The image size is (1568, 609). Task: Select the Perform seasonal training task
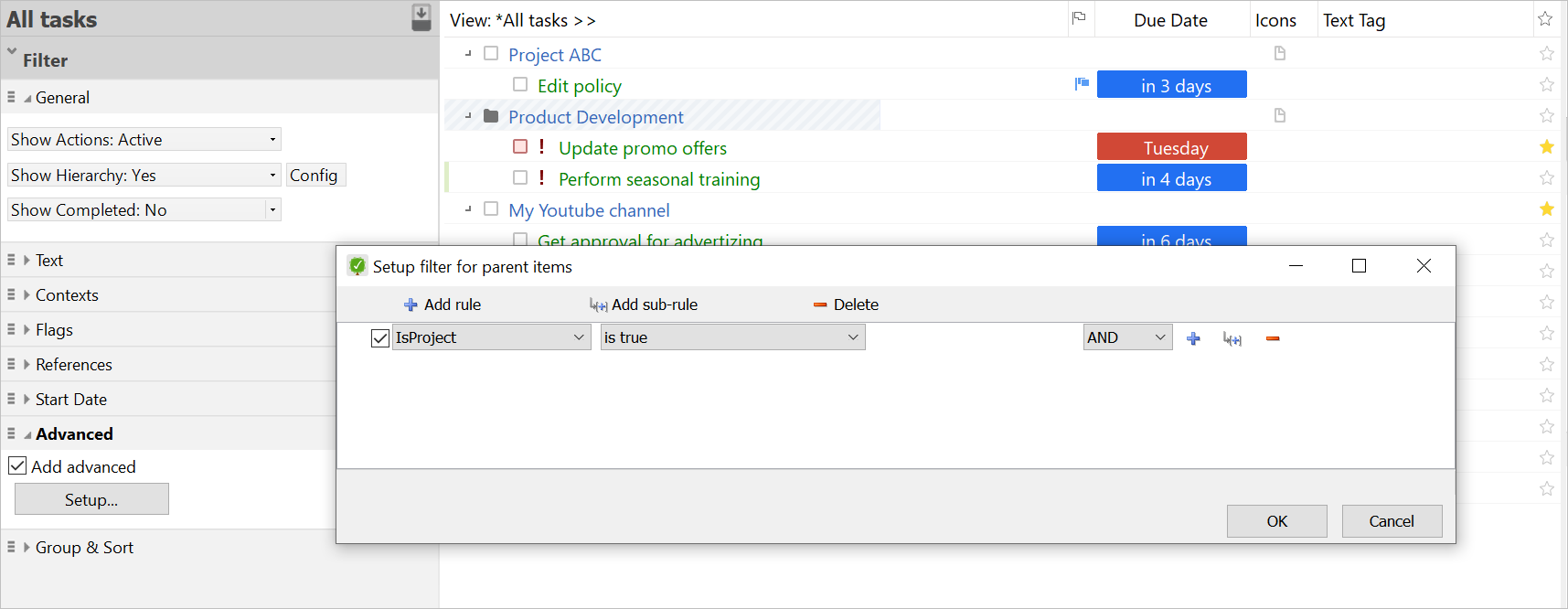[x=658, y=179]
